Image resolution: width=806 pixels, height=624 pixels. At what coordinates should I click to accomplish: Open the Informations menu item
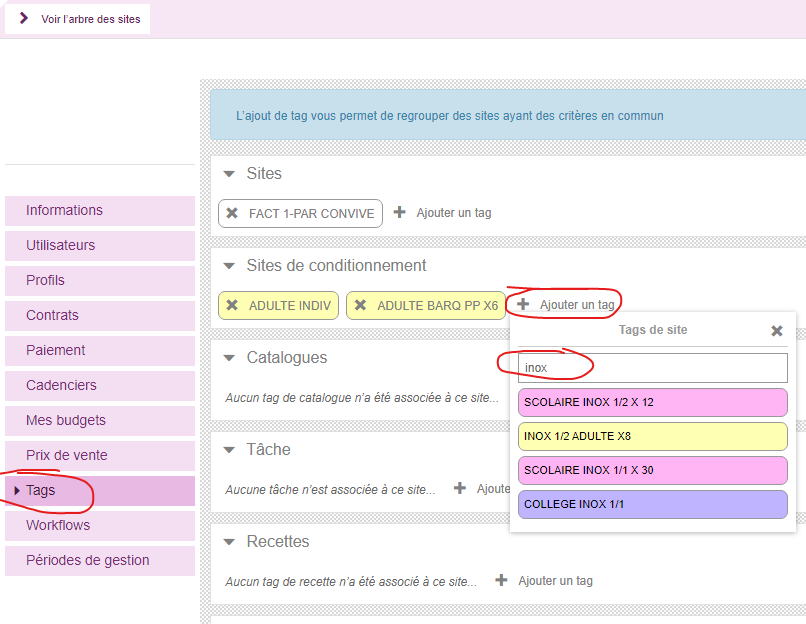100,210
